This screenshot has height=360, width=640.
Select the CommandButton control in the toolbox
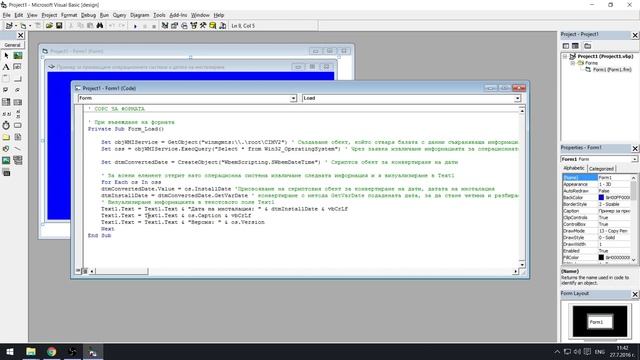(18, 78)
